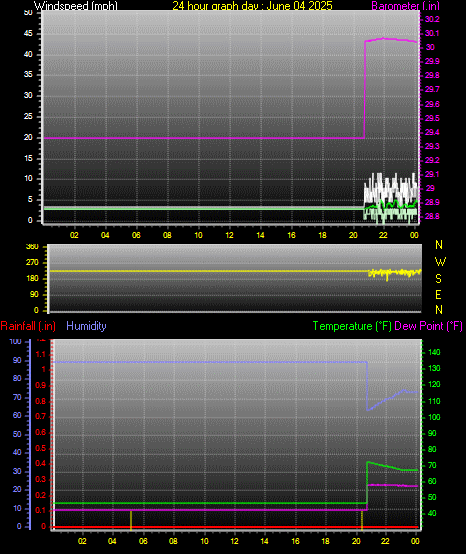This screenshot has height=554, width=466.
Task: Click the 140 temperature scale value
Action: (x=434, y=352)
